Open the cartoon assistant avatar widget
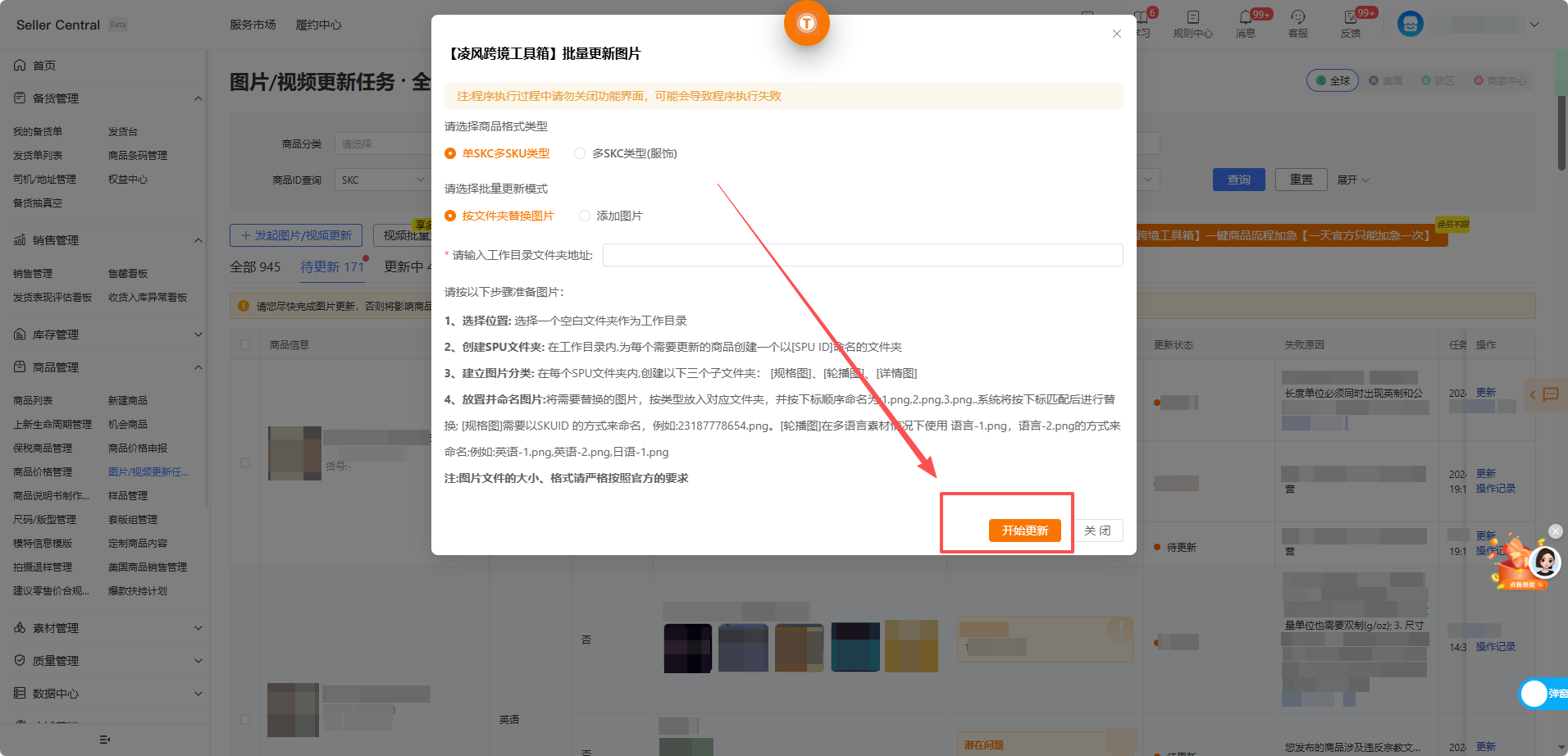1568x756 pixels. click(1545, 562)
